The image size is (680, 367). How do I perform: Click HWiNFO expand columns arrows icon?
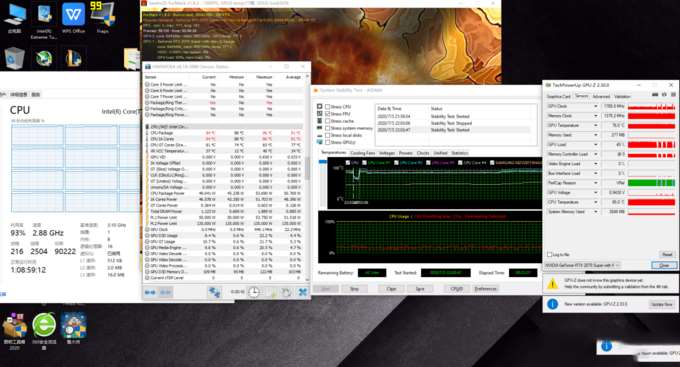pos(150,292)
